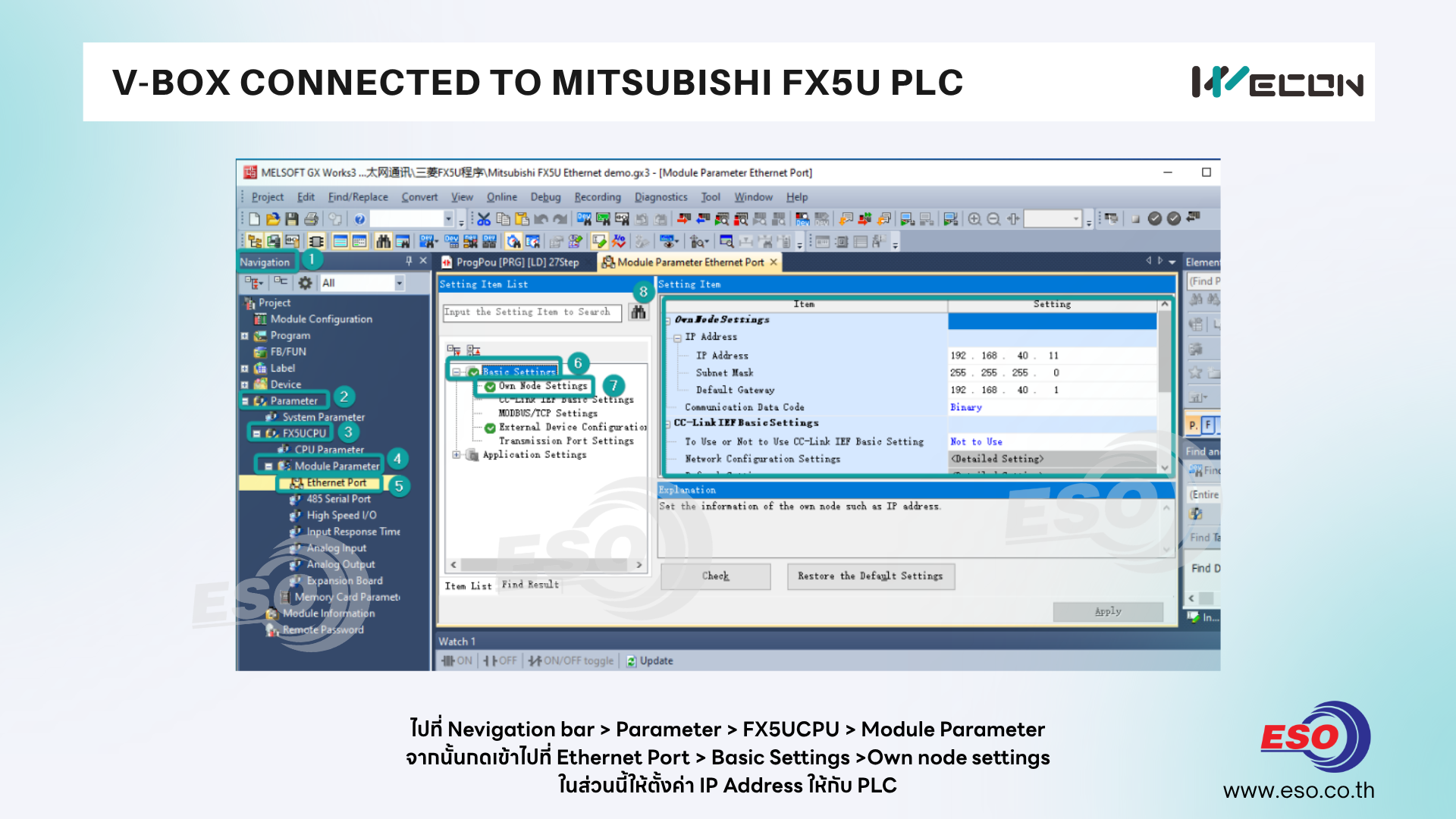The width and height of the screenshot is (1456, 819).
Task: Switch to the Find Result tab
Action: point(530,585)
